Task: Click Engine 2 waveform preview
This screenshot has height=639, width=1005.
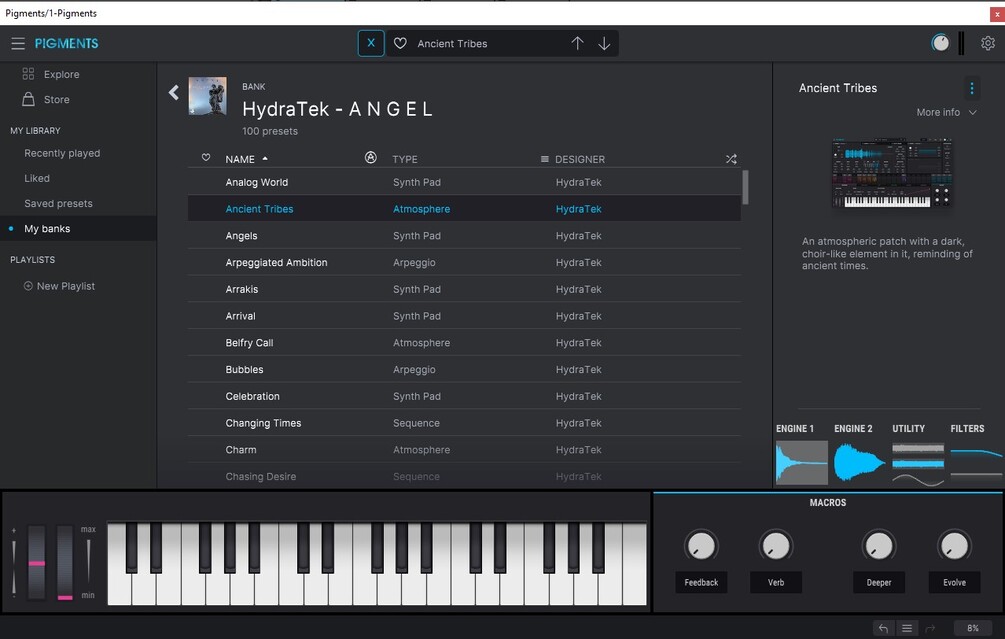Action: [x=860, y=462]
